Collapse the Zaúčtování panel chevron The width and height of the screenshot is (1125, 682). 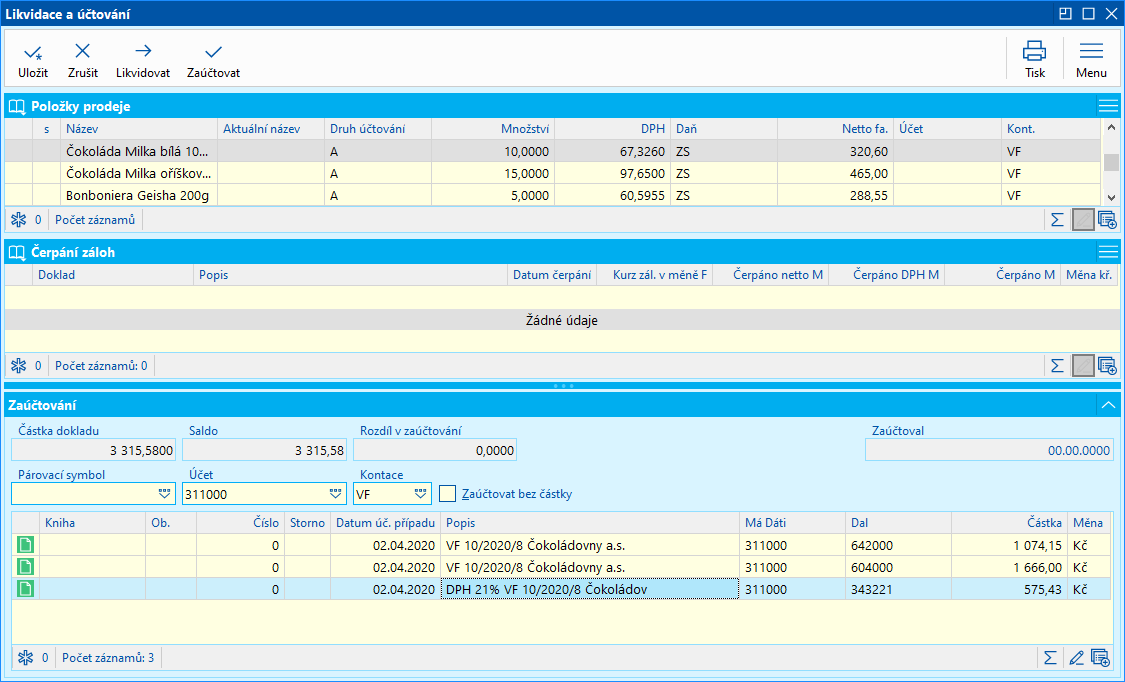pyautogui.click(x=1108, y=405)
